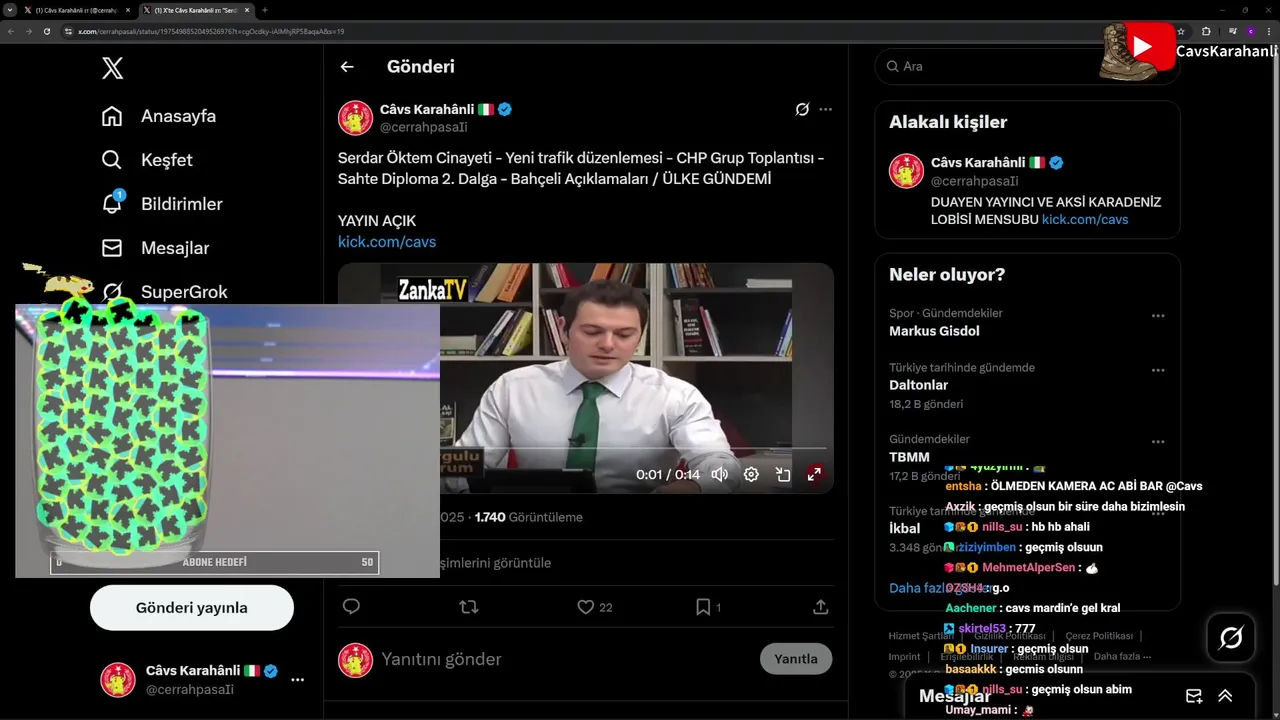Switch to the first browser tab
The image size is (1280, 720).
(x=76, y=10)
